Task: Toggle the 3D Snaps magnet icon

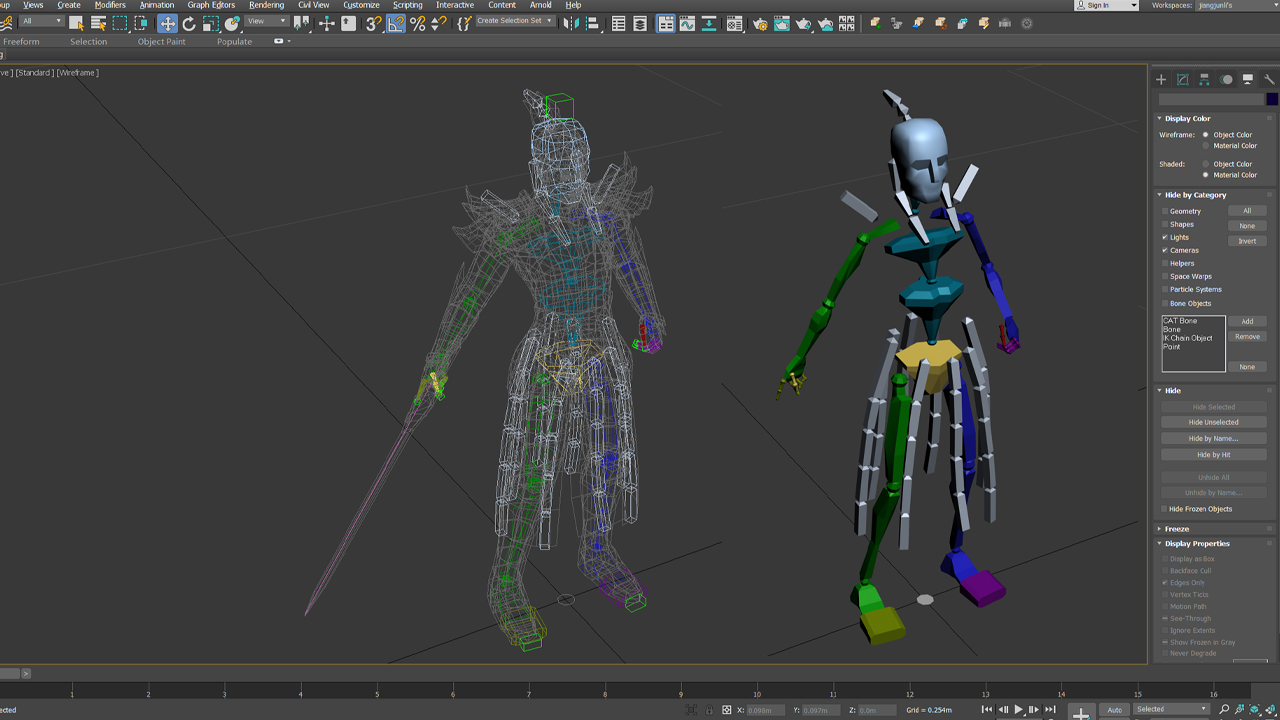Action: (373, 22)
